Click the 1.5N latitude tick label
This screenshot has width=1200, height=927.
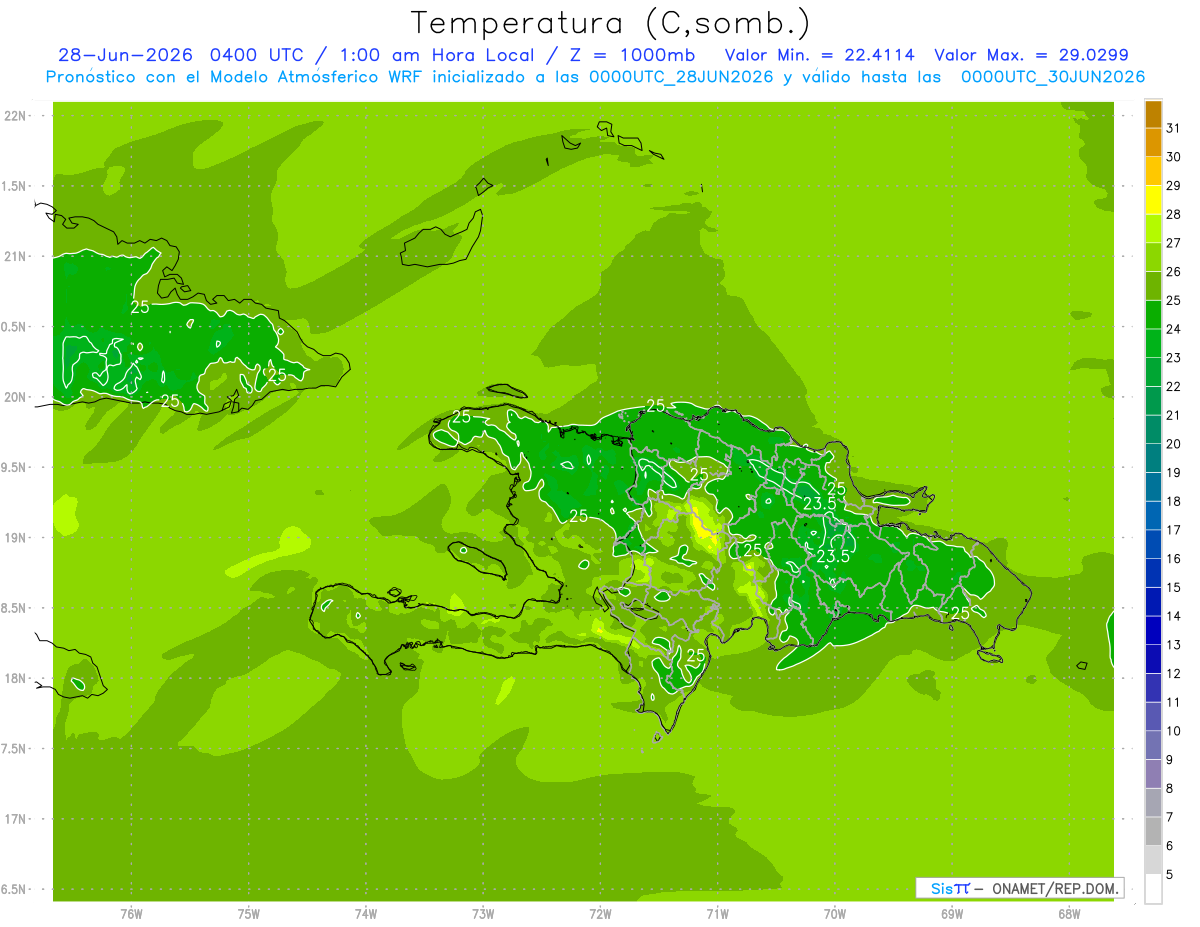pyautogui.click(x=16, y=186)
